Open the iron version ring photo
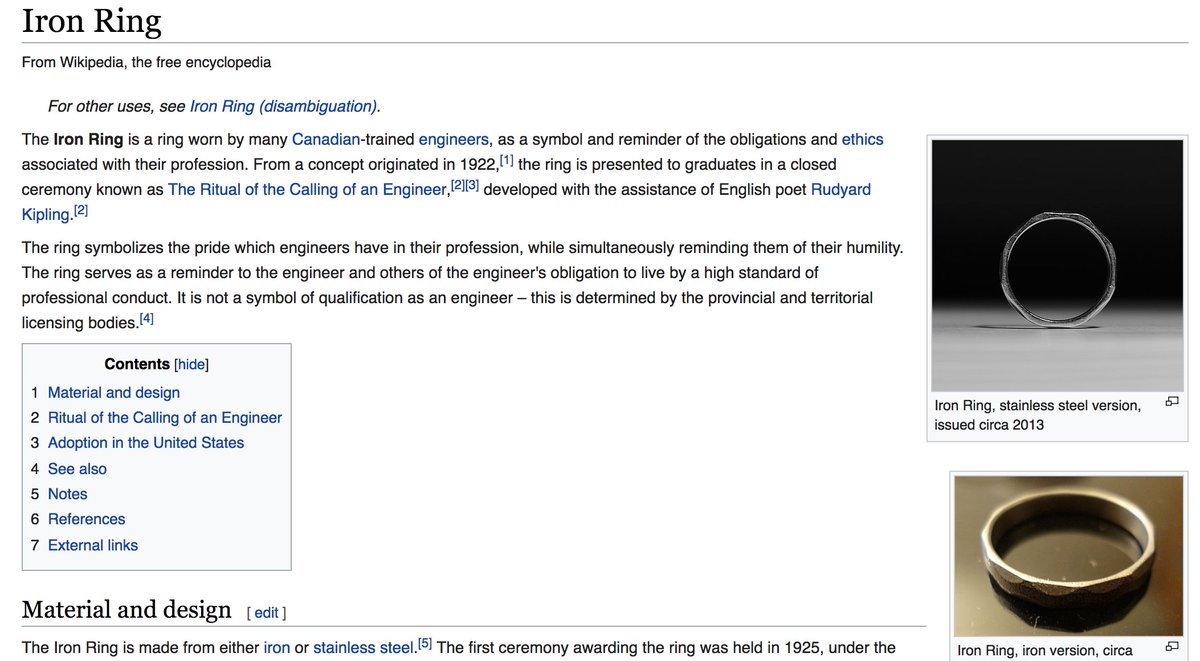 pos(1068,556)
